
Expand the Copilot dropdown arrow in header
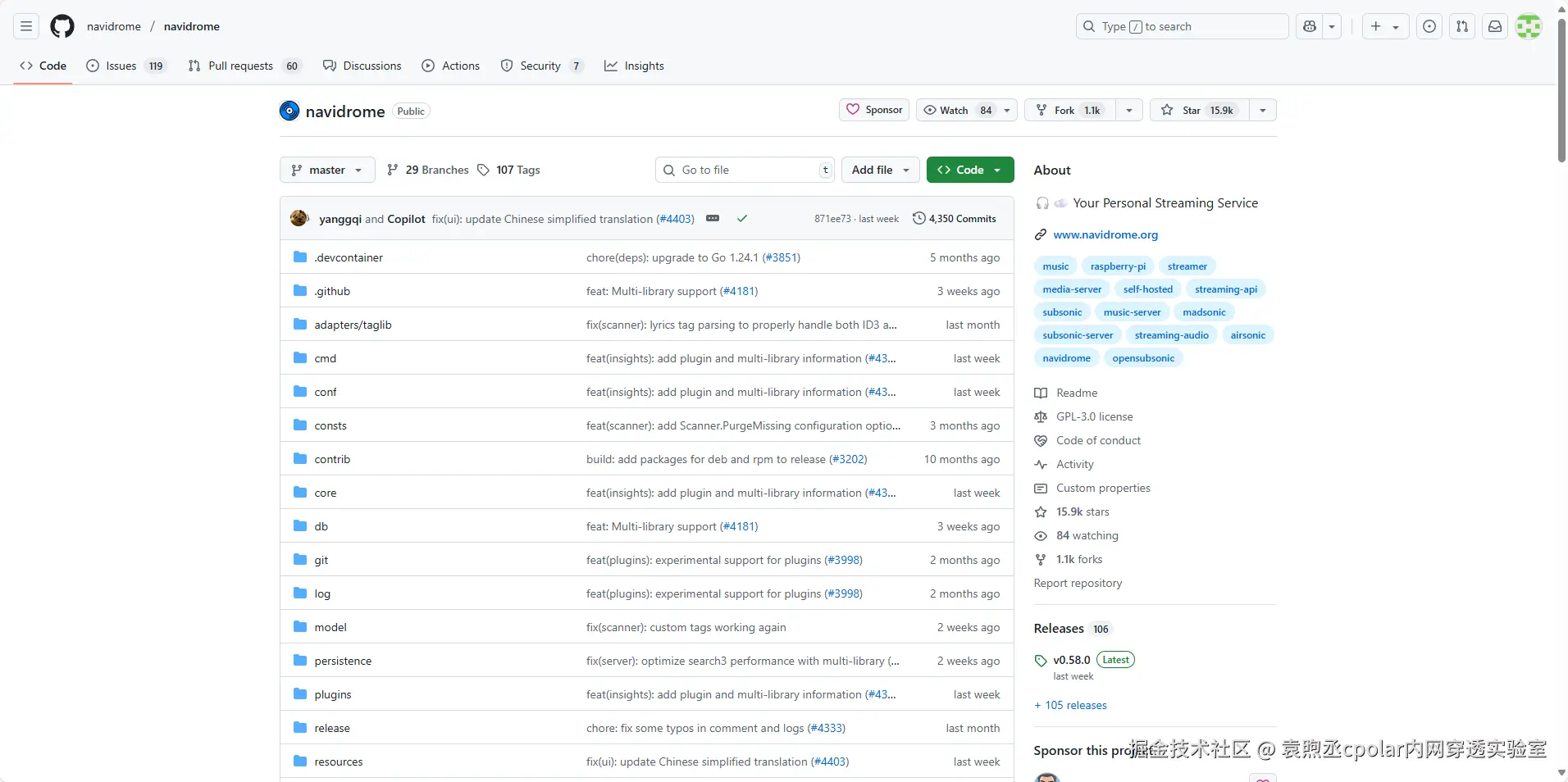point(1332,26)
